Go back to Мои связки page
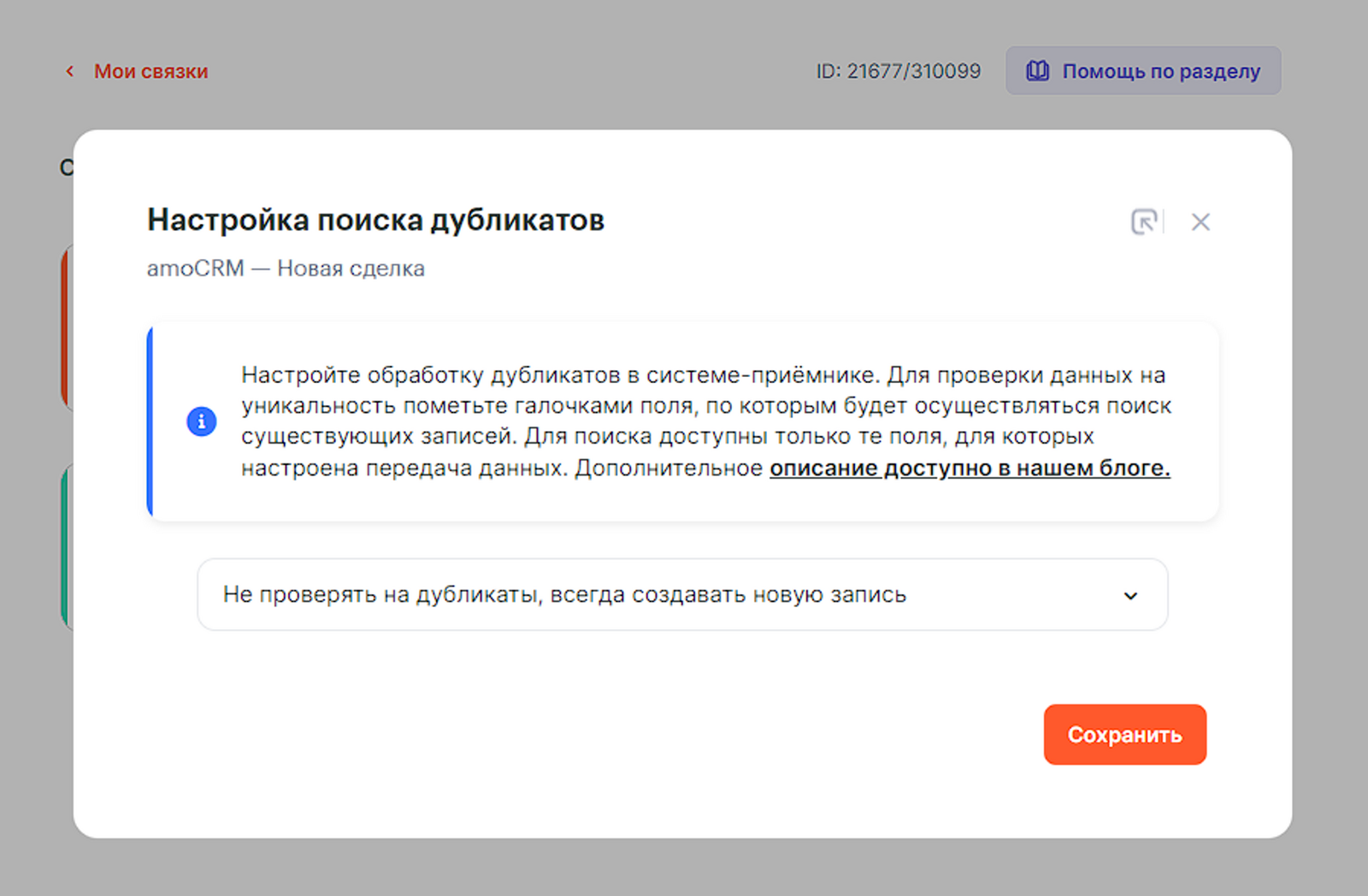Viewport: 1368px width, 896px height. (x=150, y=72)
